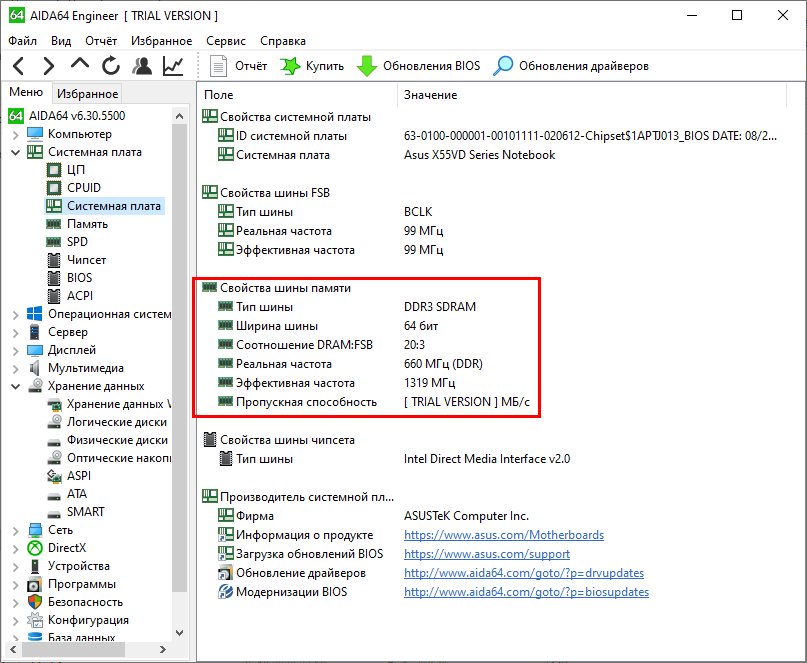Screen dimensions: 807x663
Task: Go forward with the right arrow toolbar icon
Action: tap(48, 66)
